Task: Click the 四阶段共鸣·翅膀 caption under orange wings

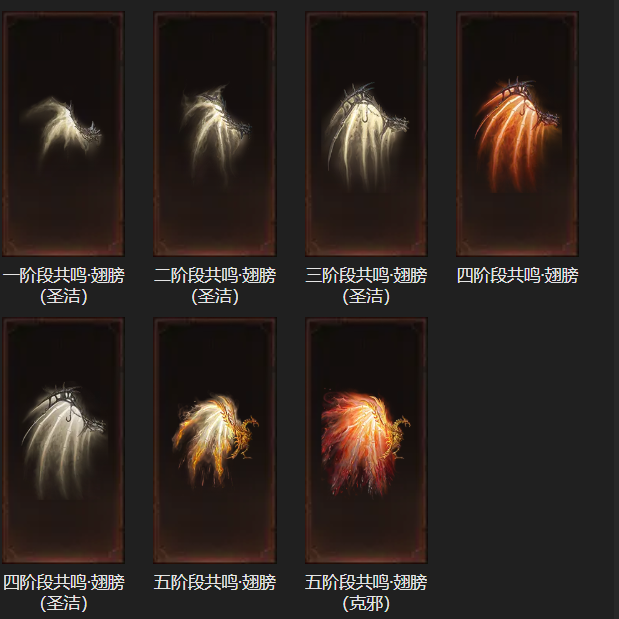Action: pos(518,275)
